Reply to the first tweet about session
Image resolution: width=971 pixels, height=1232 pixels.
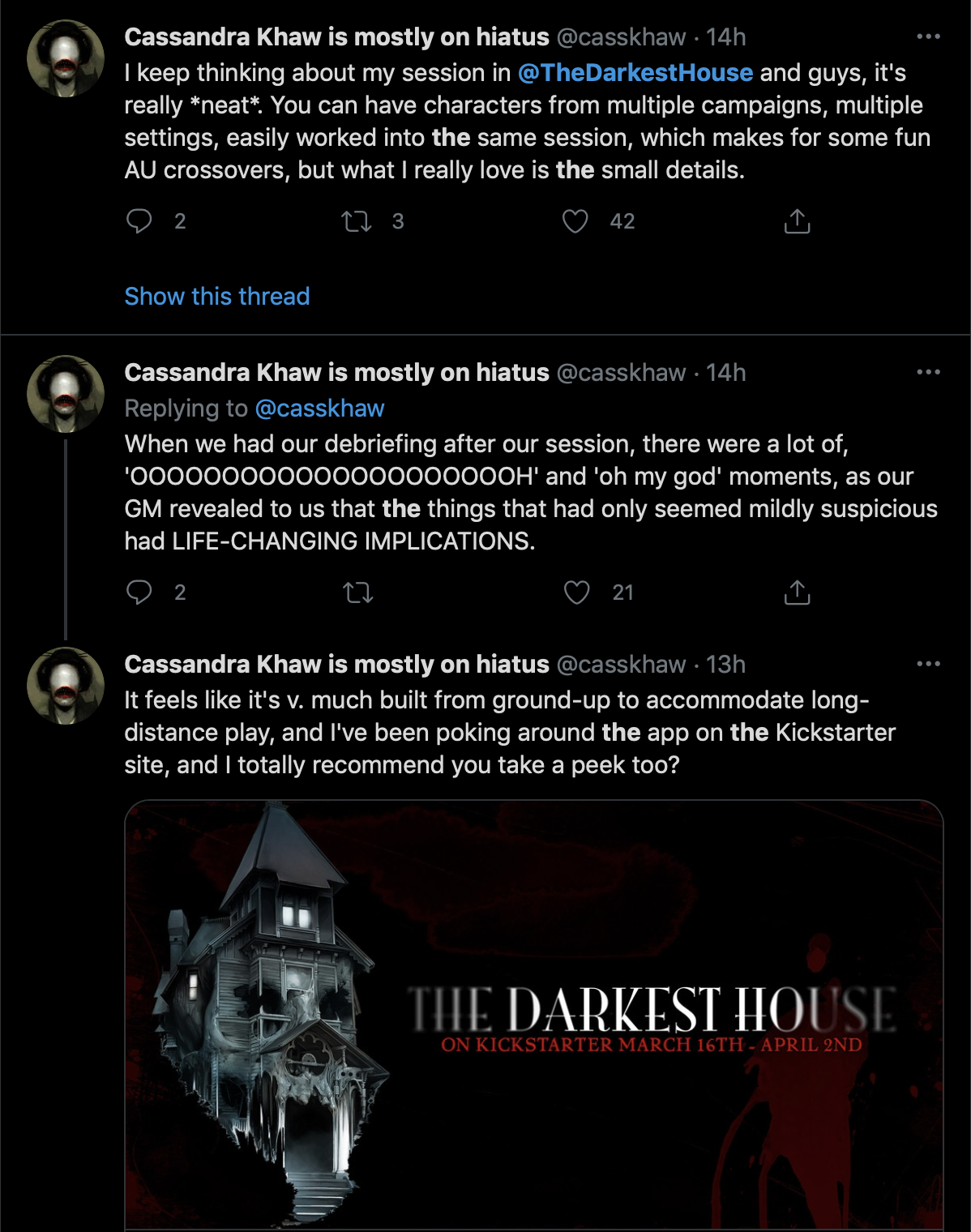point(139,221)
